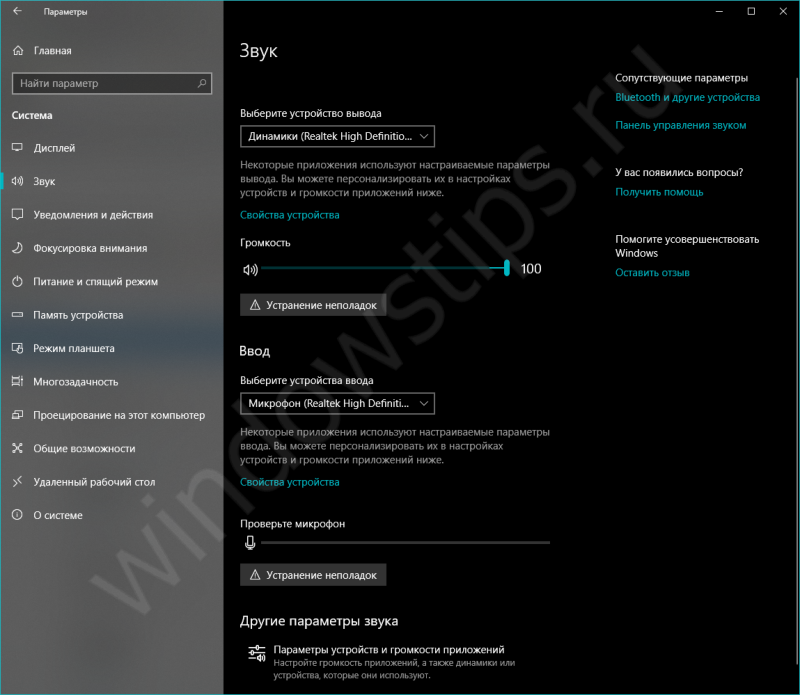Click the Режим планшета icon
This screenshot has width=800, height=695.
pyautogui.click(x=17, y=348)
